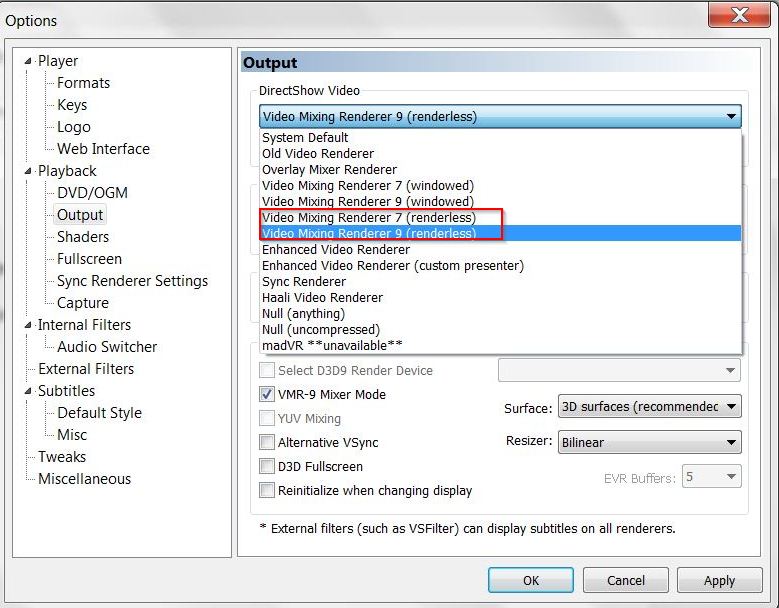Enable Alternative VSync

coord(267,442)
